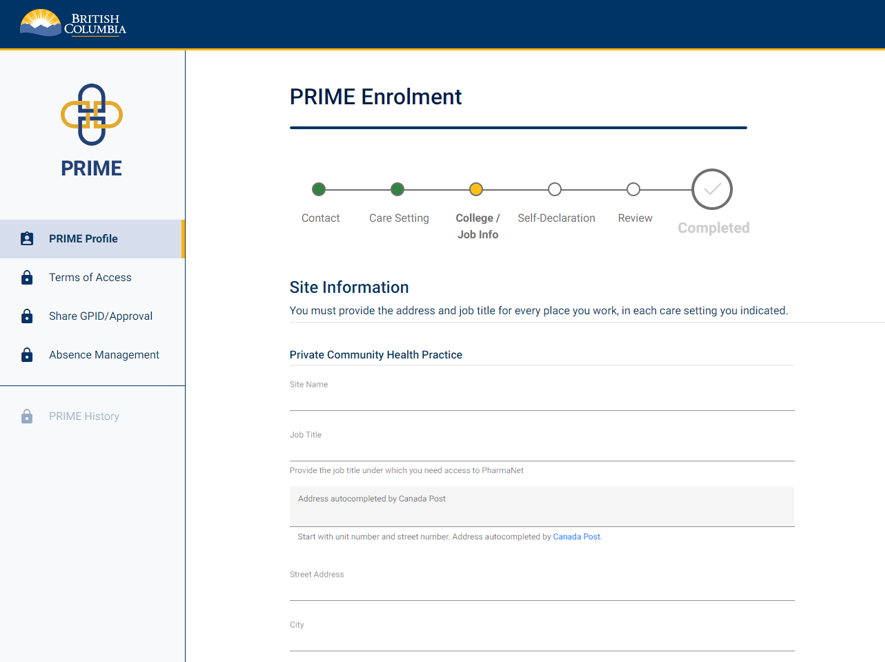Click the lock icon beside Share GPID/Approval
885x662 pixels.
[29, 315]
